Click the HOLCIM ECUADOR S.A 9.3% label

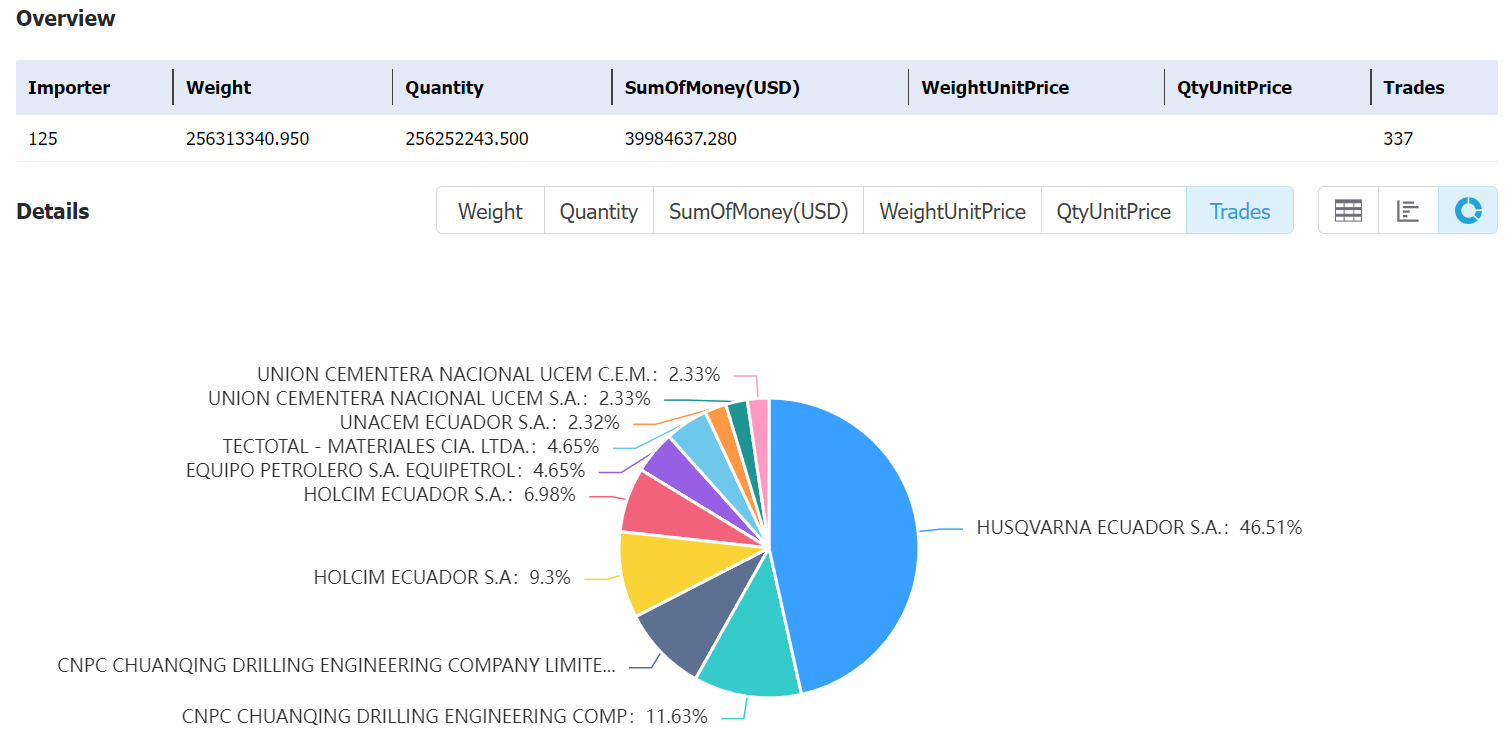click(x=442, y=577)
